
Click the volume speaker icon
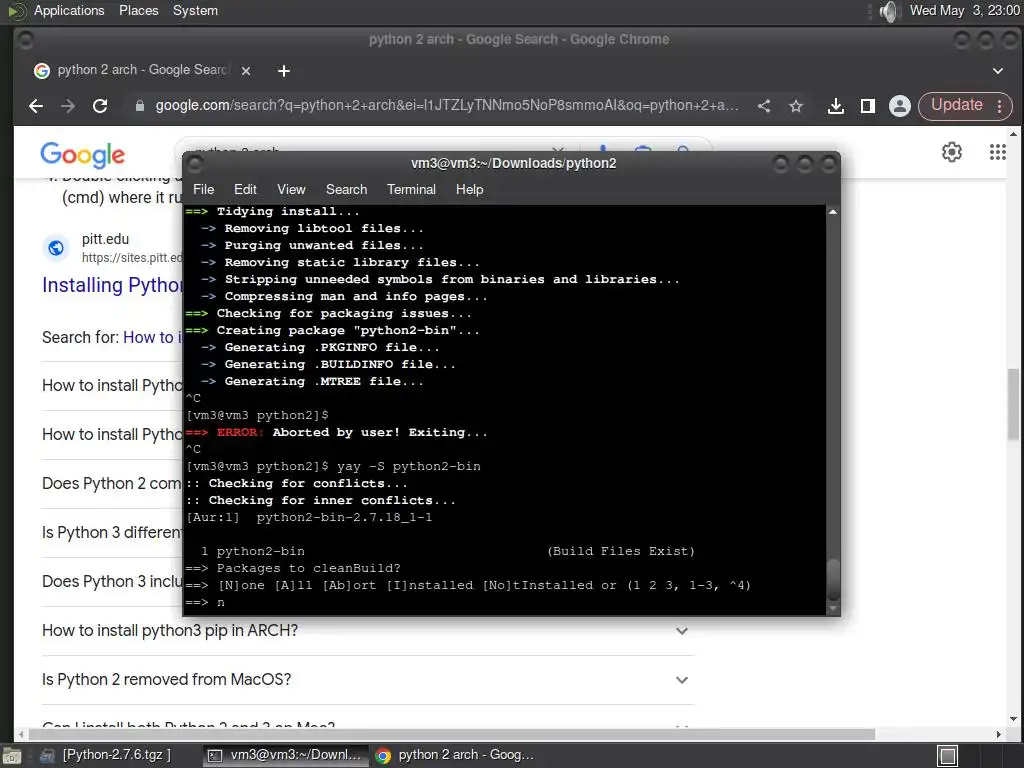coord(889,11)
